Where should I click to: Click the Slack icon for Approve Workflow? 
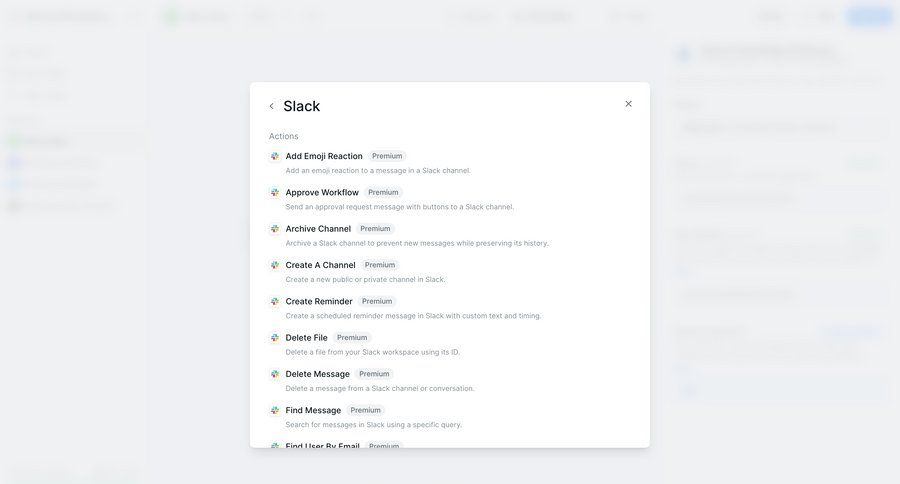(275, 192)
